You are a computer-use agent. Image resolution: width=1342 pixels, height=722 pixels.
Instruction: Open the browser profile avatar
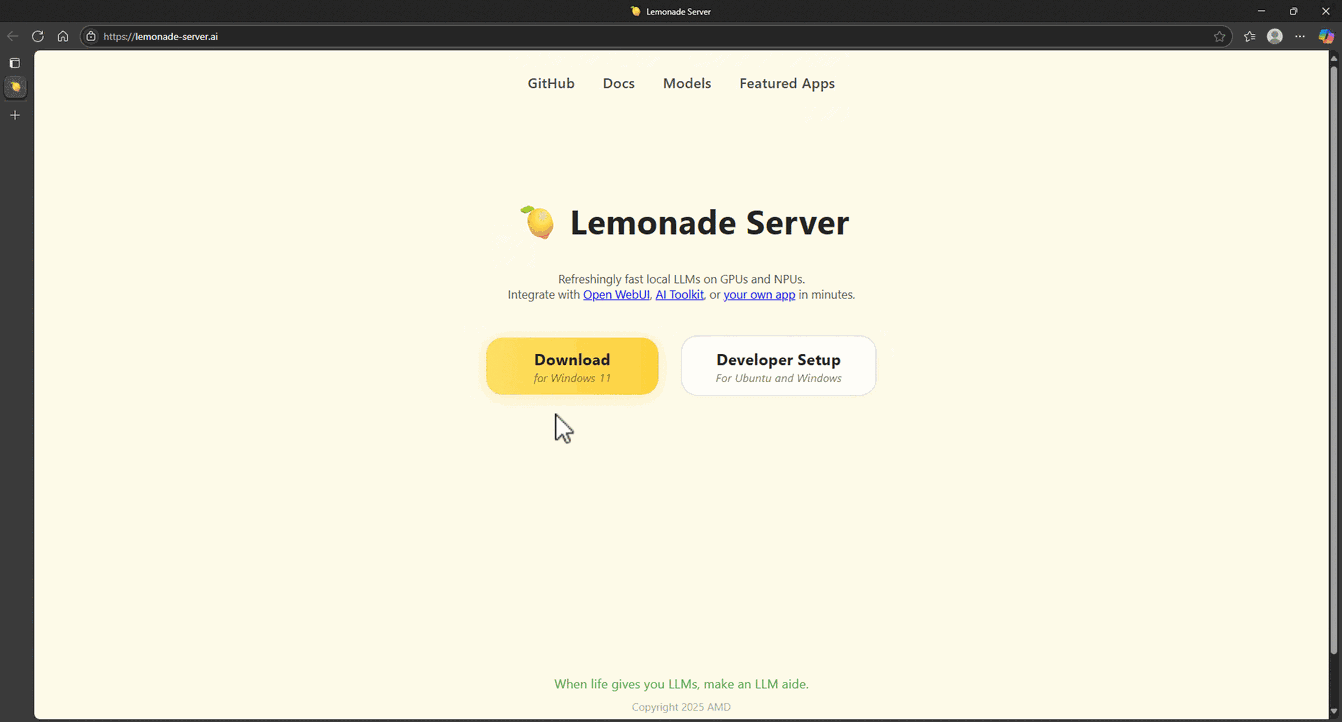click(x=1274, y=36)
